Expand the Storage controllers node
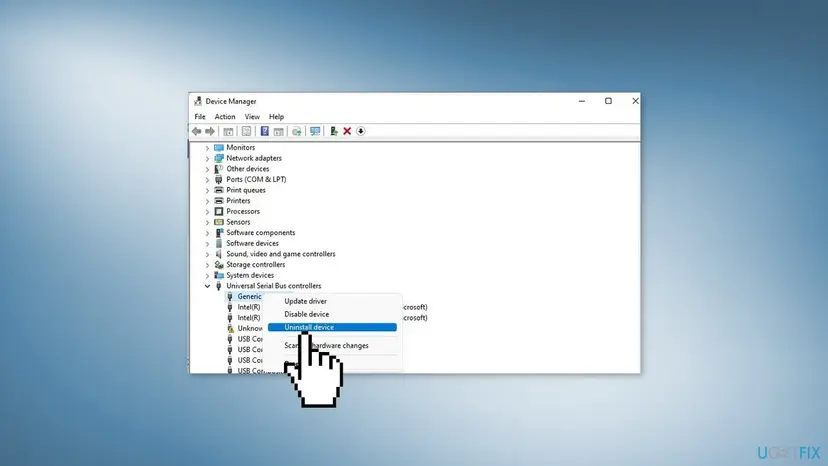 pos(208,265)
